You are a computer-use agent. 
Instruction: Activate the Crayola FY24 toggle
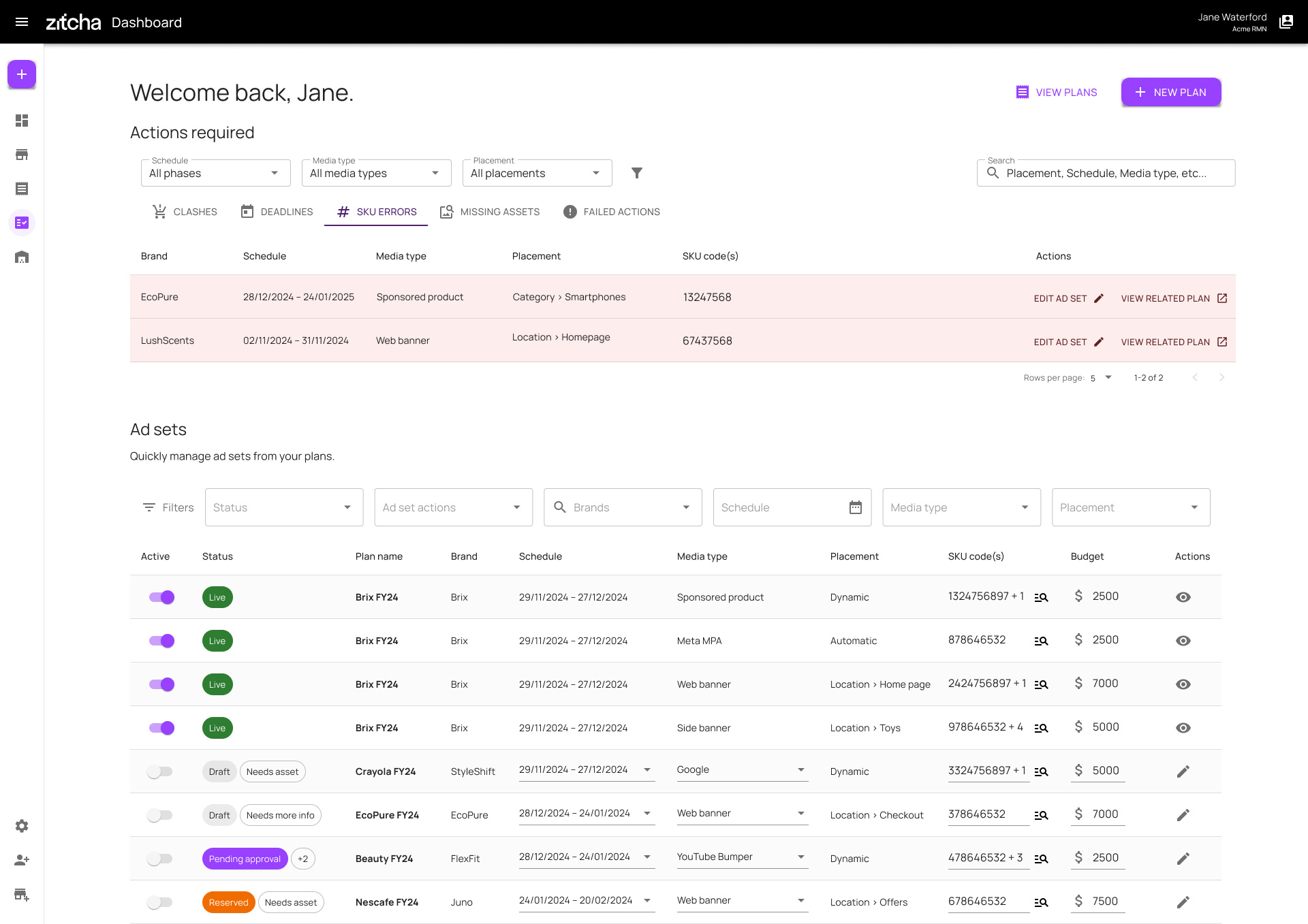tap(160, 771)
